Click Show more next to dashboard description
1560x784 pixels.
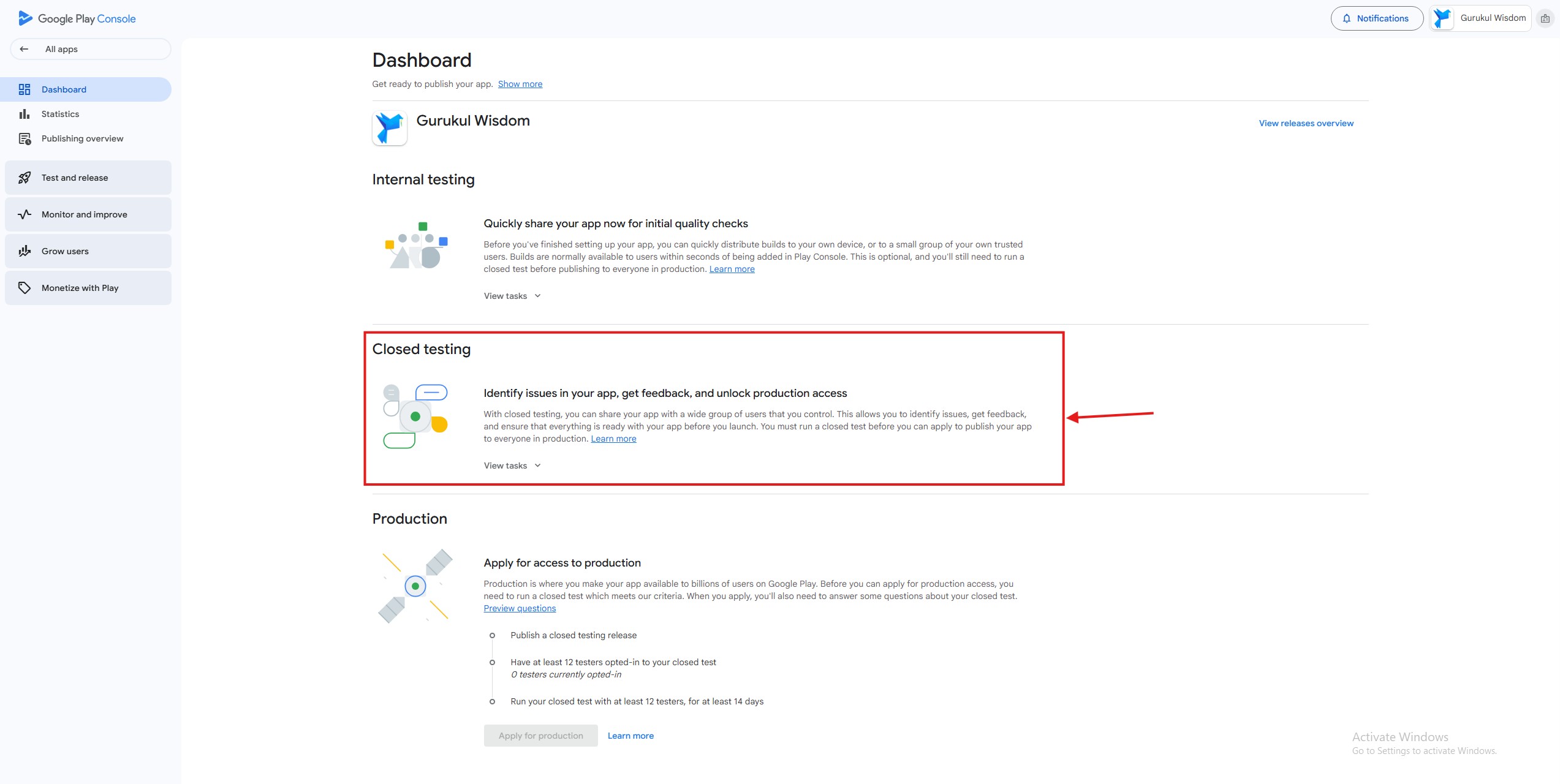(520, 84)
